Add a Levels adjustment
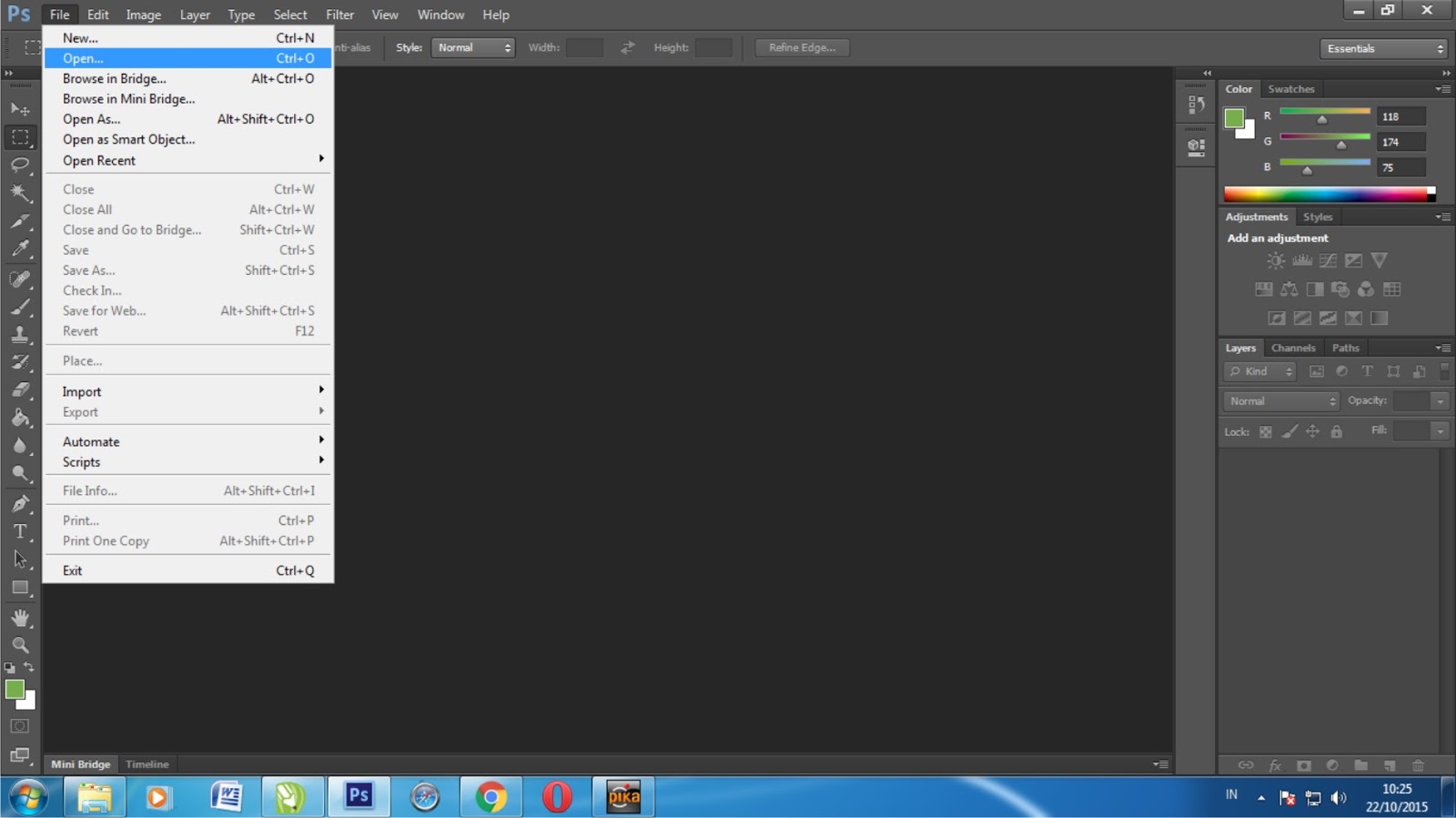1456x818 pixels. pos(1302,260)
